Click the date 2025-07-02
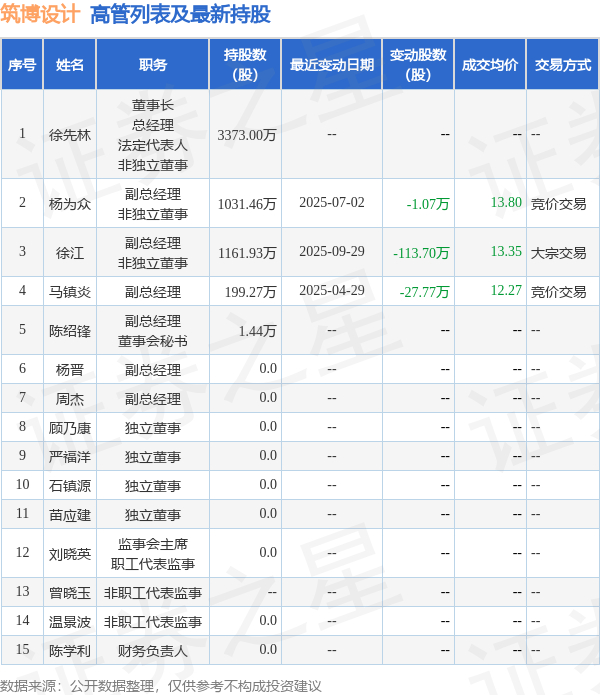Image resolution: width=600 pixels, height=695 pixels. tap(331, 203)
